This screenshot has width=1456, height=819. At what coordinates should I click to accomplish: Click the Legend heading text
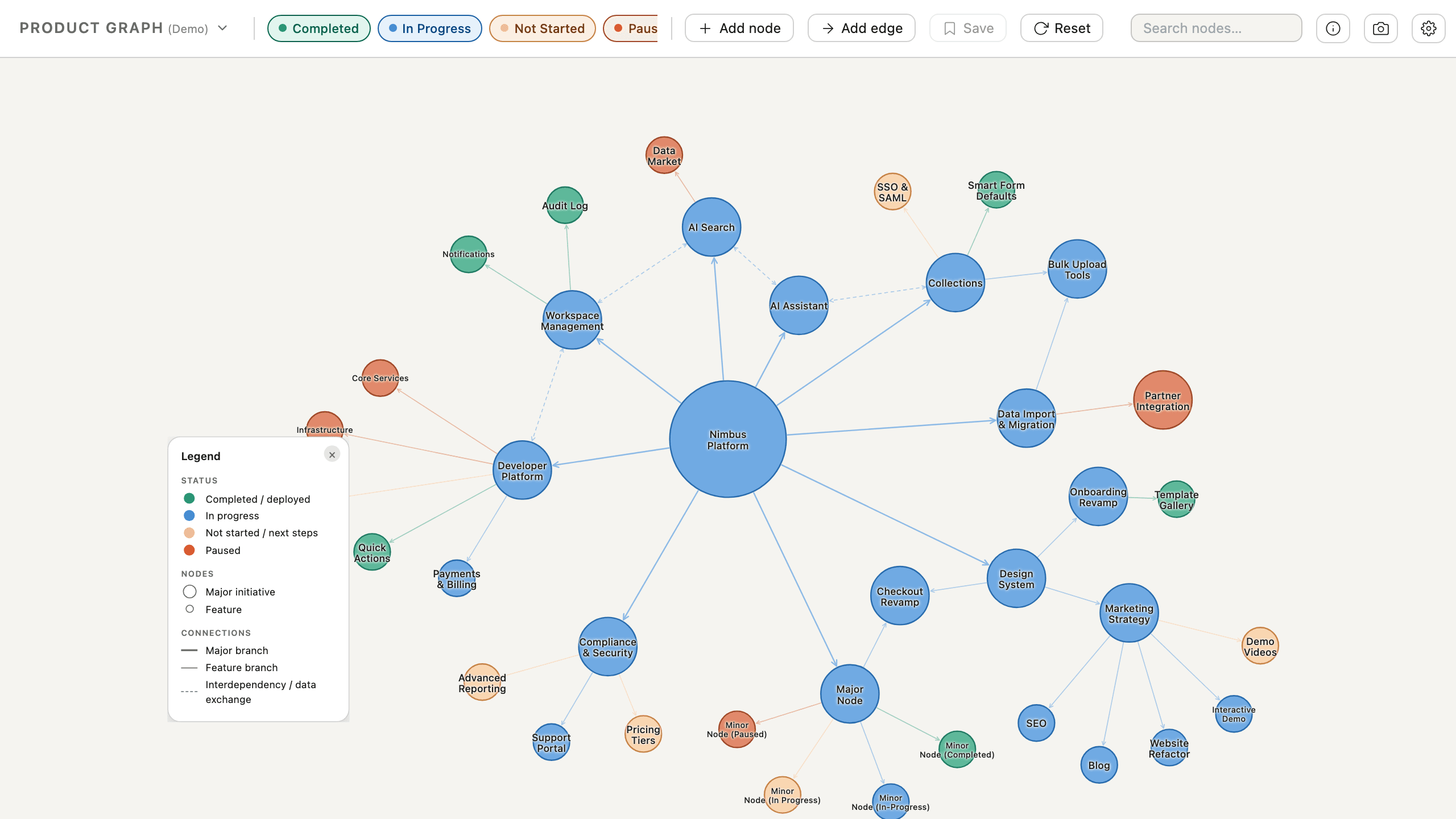click(x=201, y=456)
